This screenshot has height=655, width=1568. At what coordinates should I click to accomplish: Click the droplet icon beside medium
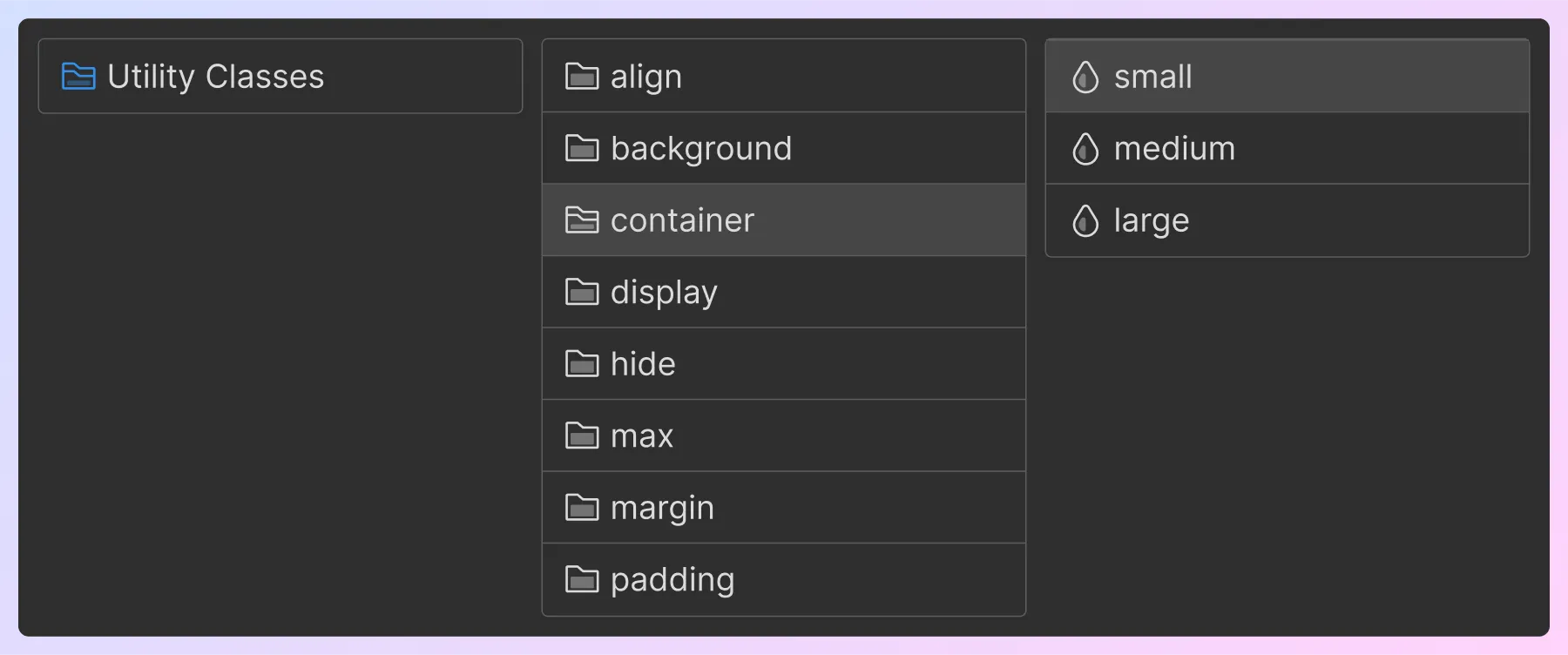click(1085, 148)
